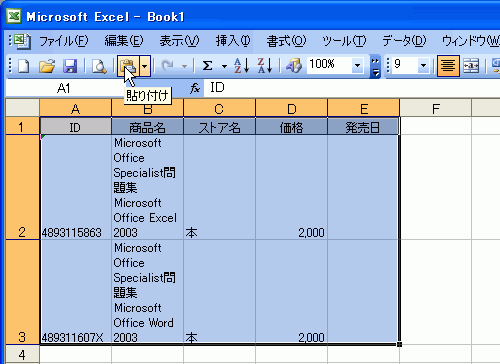
Task: Click the Paste clipboard icon
Action: tap(128, 66)
